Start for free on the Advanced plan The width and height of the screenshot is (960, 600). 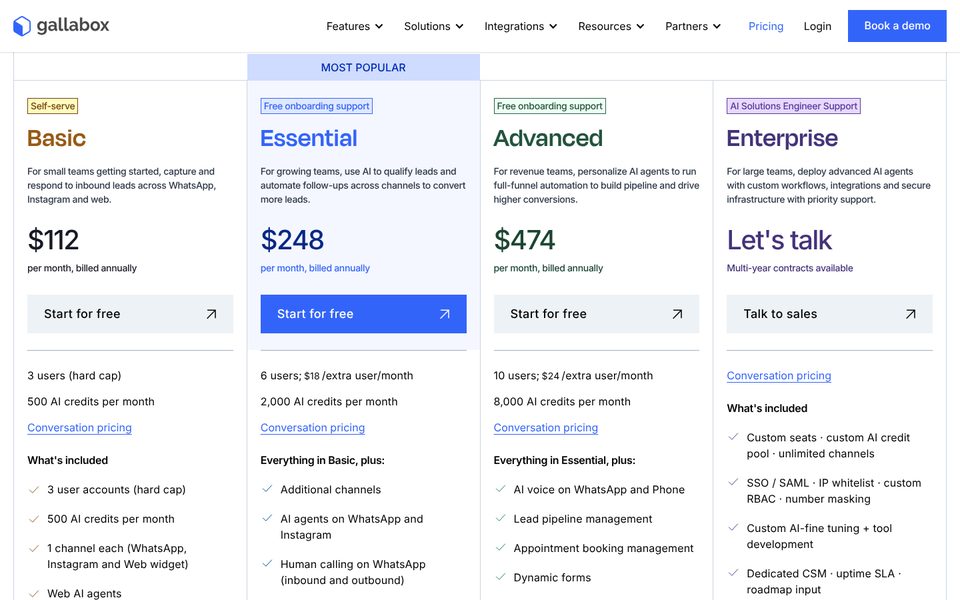click(x=596, y=314)
